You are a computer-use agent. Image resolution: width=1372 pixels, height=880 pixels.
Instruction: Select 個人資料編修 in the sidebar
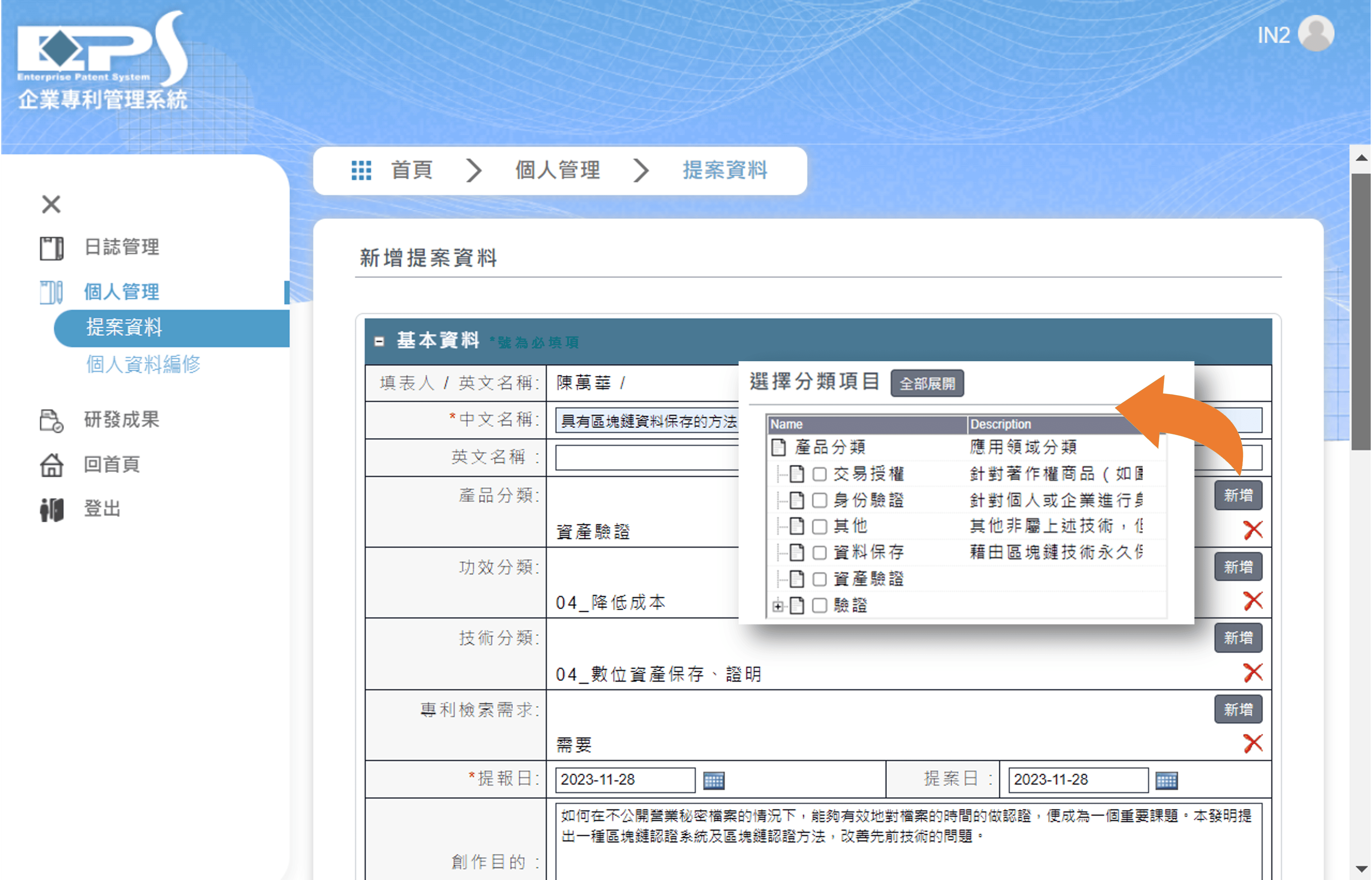pos(143,364)
